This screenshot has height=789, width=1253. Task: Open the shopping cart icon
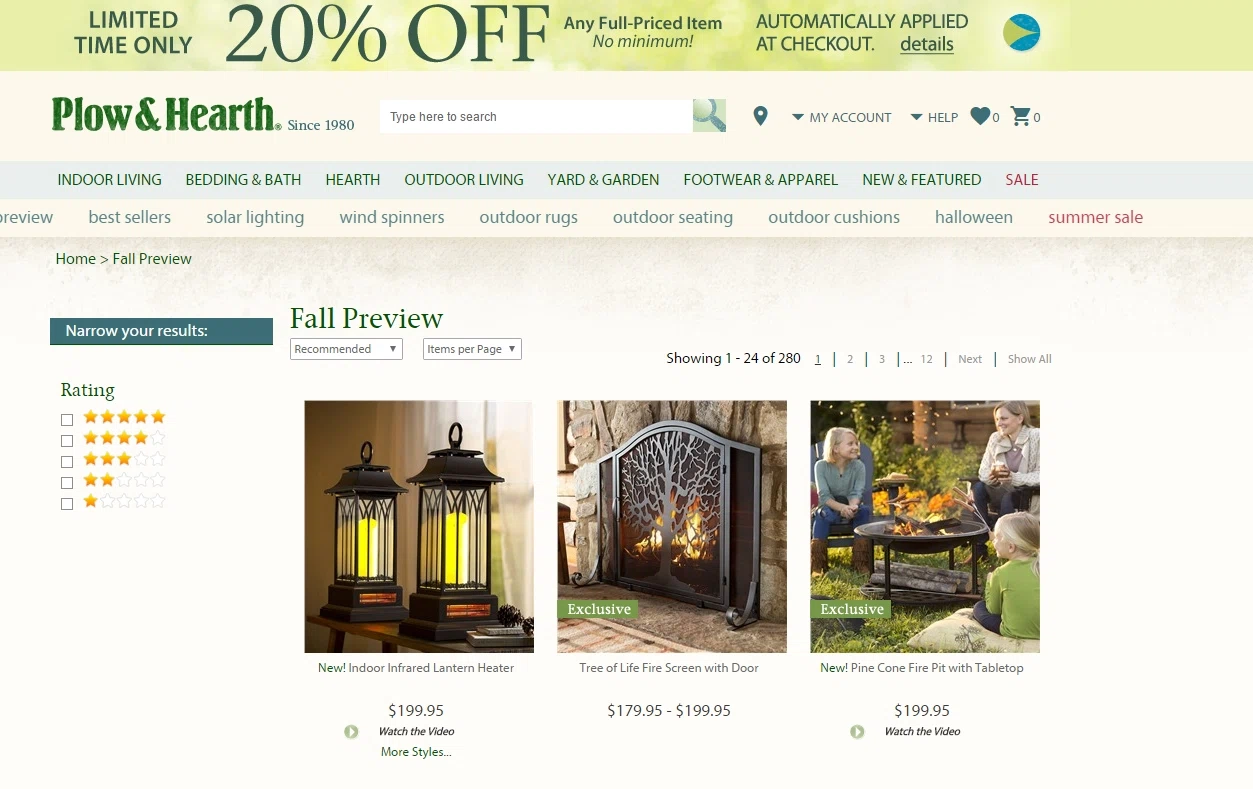coord(1020,116)
